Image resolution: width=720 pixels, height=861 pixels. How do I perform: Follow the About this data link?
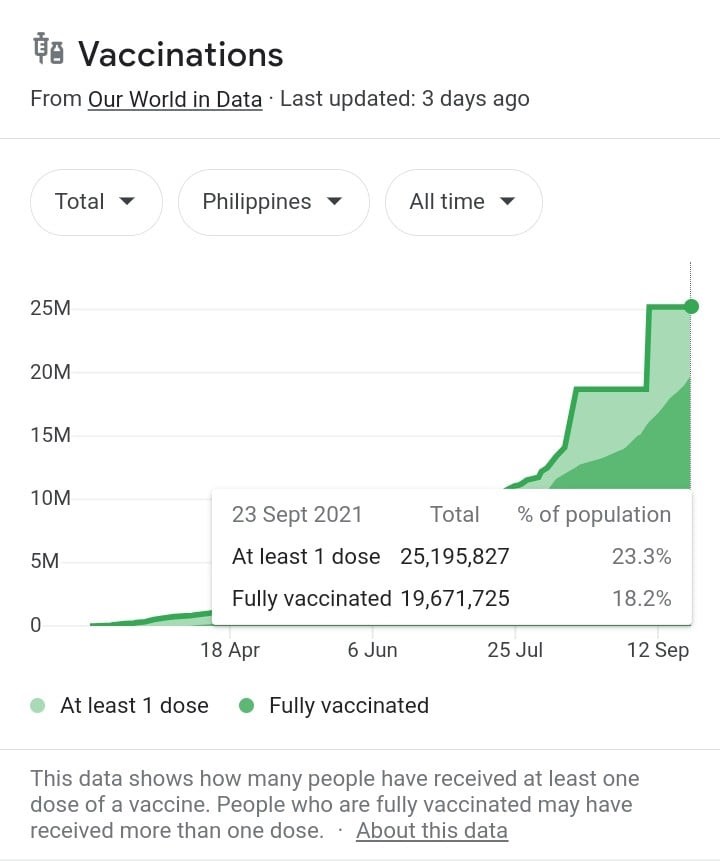[432, 830]
